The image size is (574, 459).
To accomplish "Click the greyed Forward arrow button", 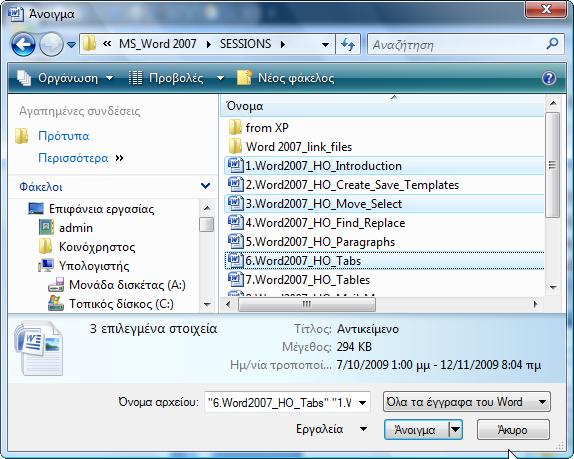I will 51,45.
